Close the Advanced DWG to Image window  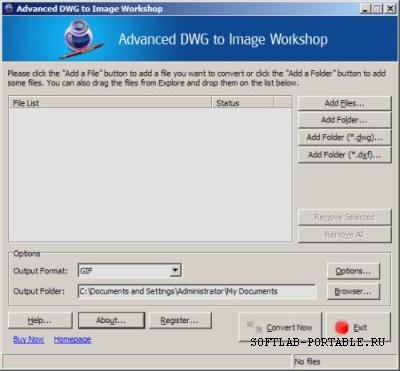coord(390,9)
